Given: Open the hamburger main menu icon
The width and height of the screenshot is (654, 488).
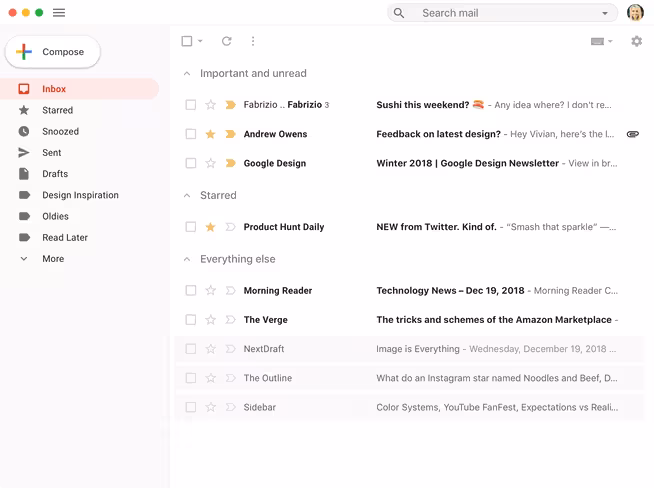Looking at the screenshot, I should [x=59, y=13].
